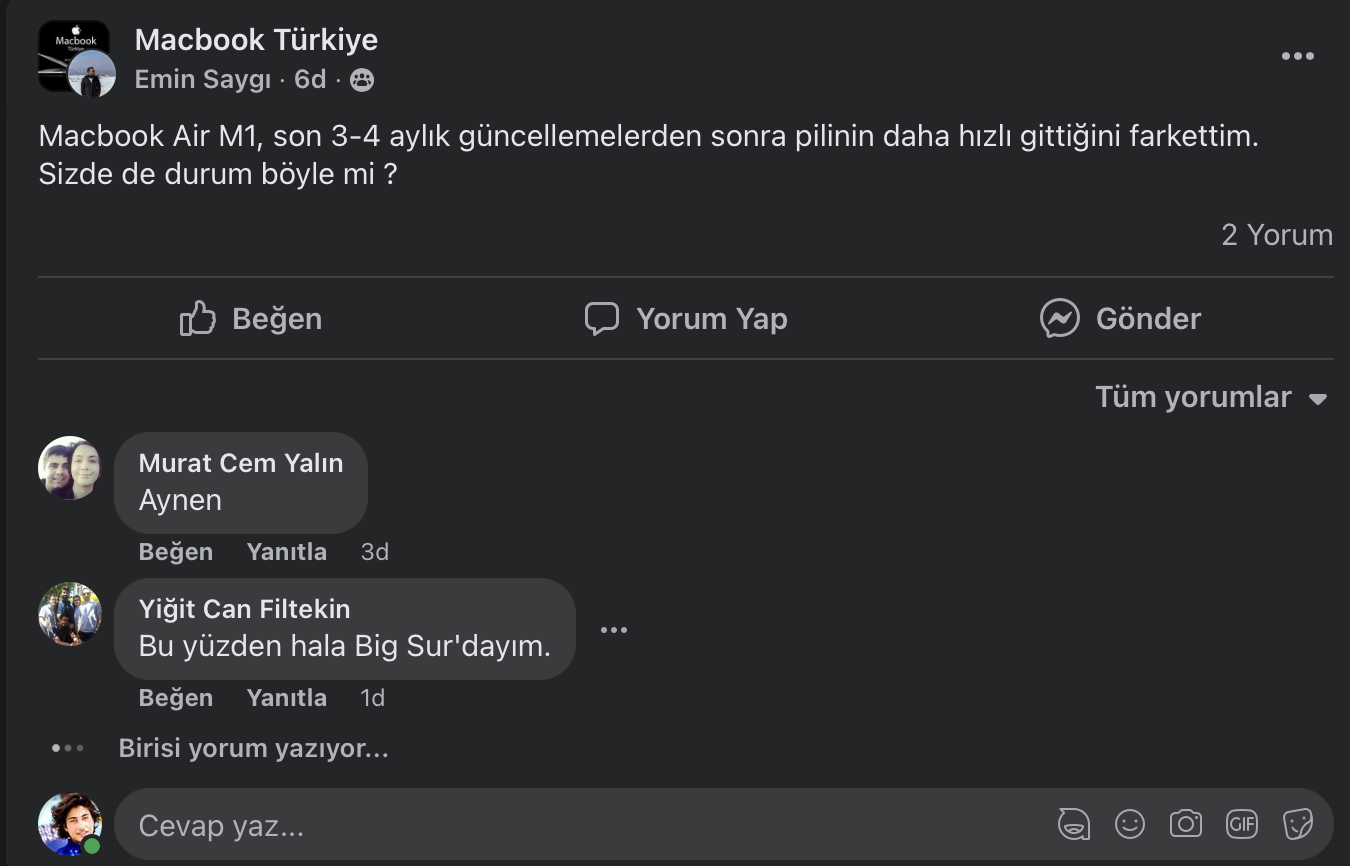This screenshot has height=866, width=1350.
Task: Open post options three-dot menu
Action: 1297,56
